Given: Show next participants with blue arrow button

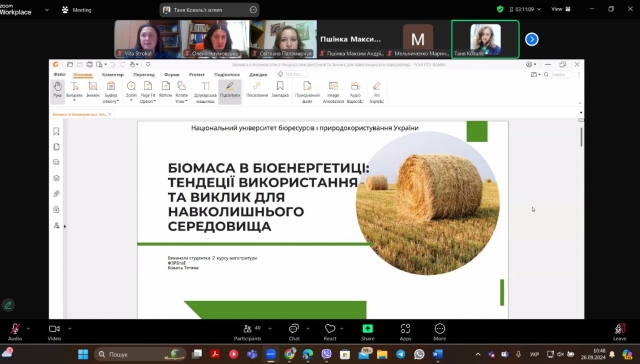Looking at the screenshot, I should point(531,39).
